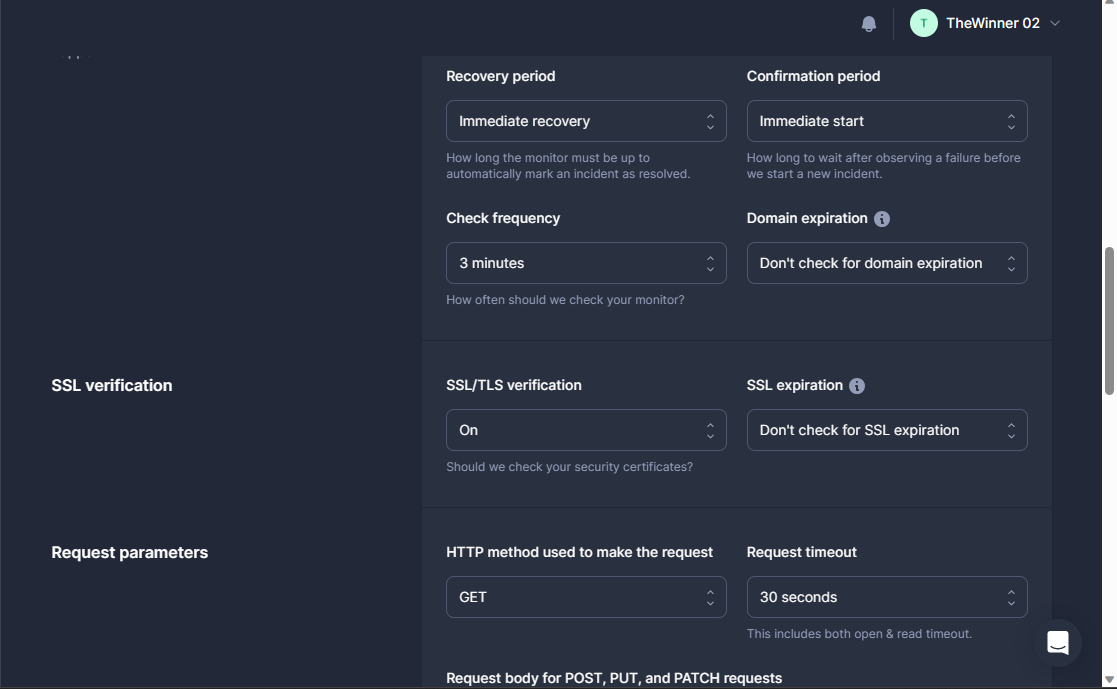1117x689 pixels.
Task: Click the Request timeout stepper arrows
Action: tap(1011, 597)
